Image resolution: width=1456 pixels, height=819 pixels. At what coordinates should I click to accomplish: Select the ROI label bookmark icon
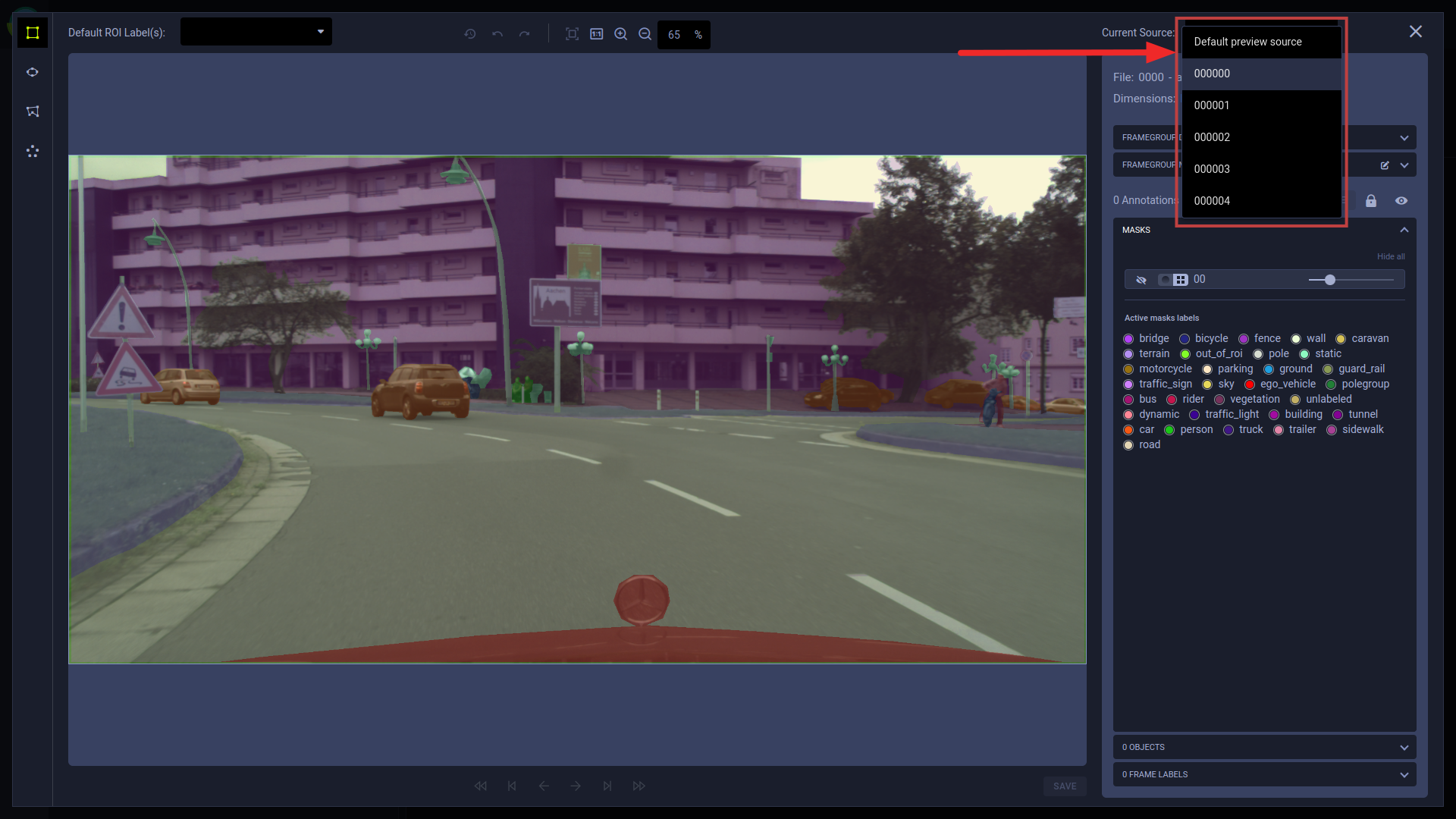click(x=32, y=111)
